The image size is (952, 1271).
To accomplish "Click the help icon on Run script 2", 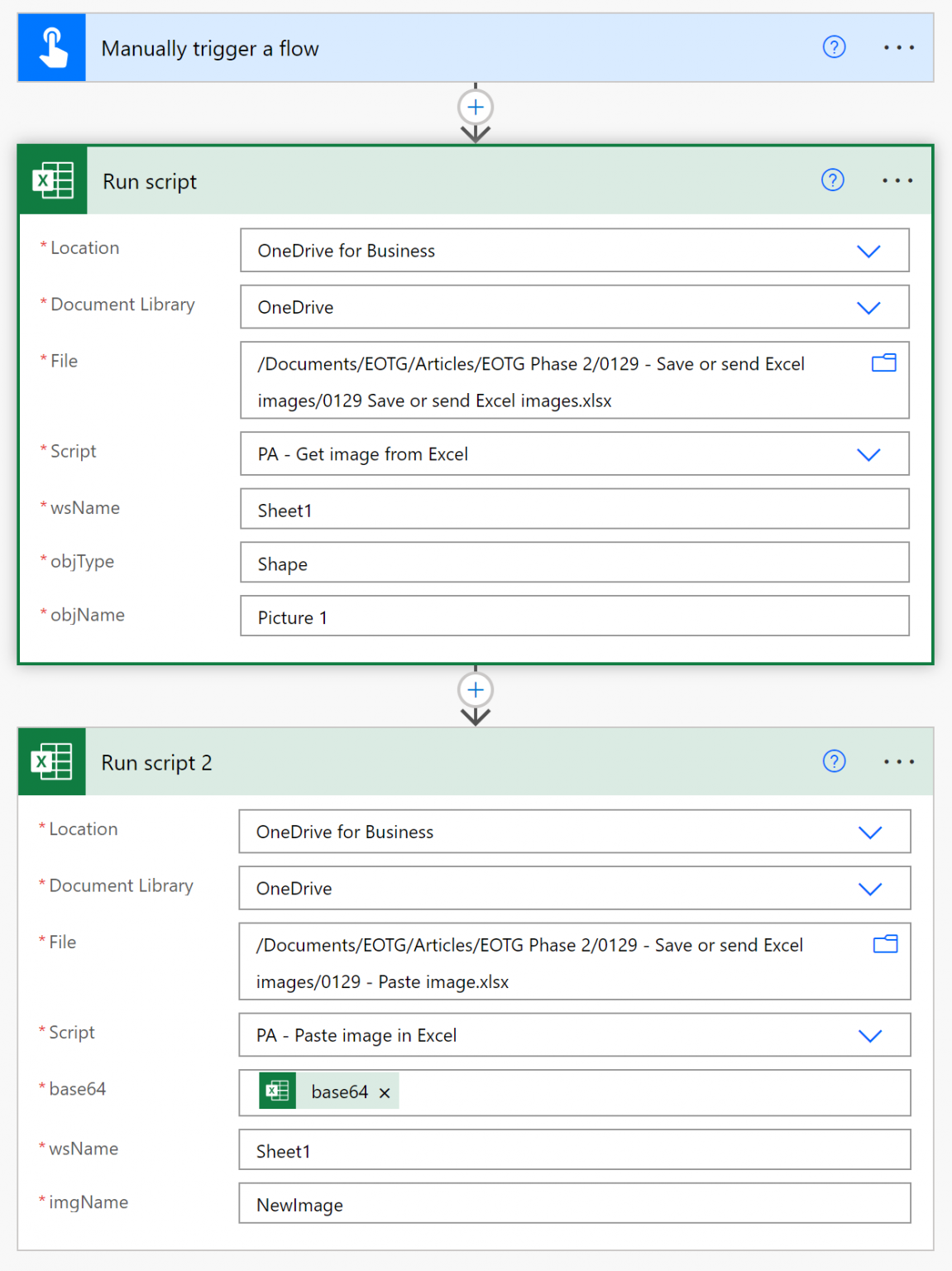I will 835,762.
